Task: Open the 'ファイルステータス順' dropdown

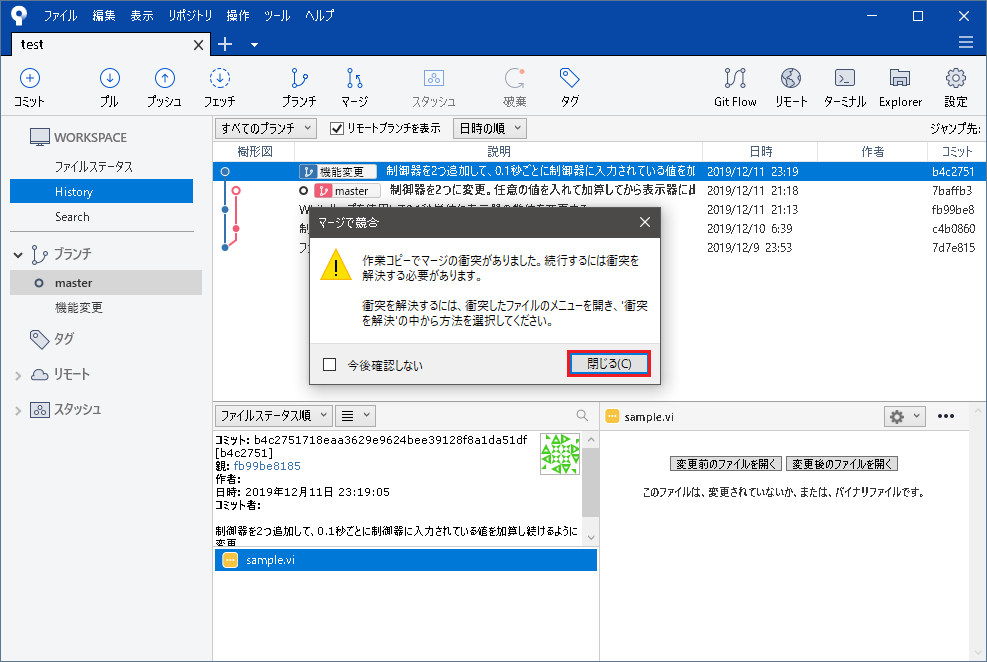Action: [x=273, y=415]
